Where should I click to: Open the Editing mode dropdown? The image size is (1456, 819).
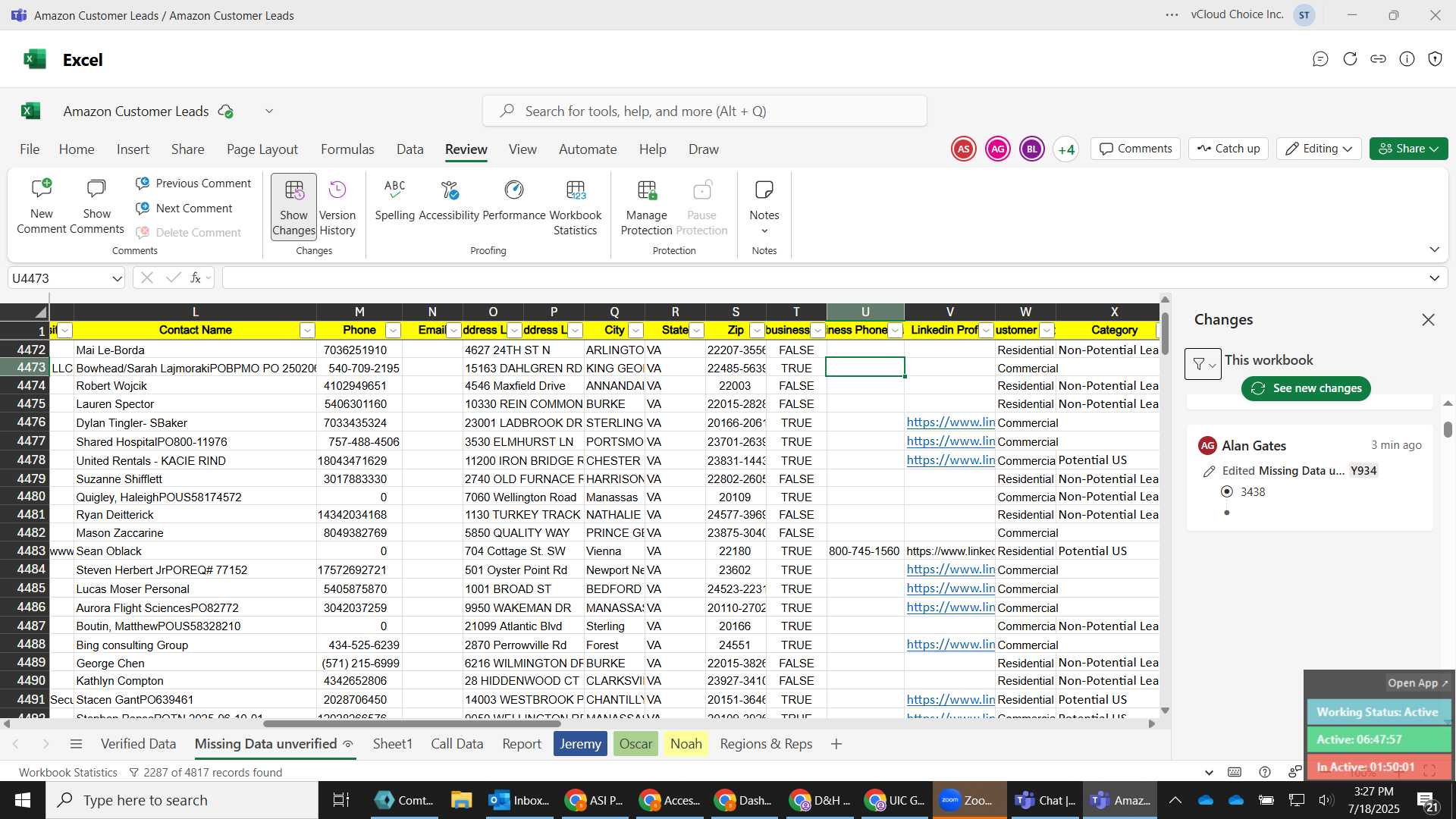1319,149
